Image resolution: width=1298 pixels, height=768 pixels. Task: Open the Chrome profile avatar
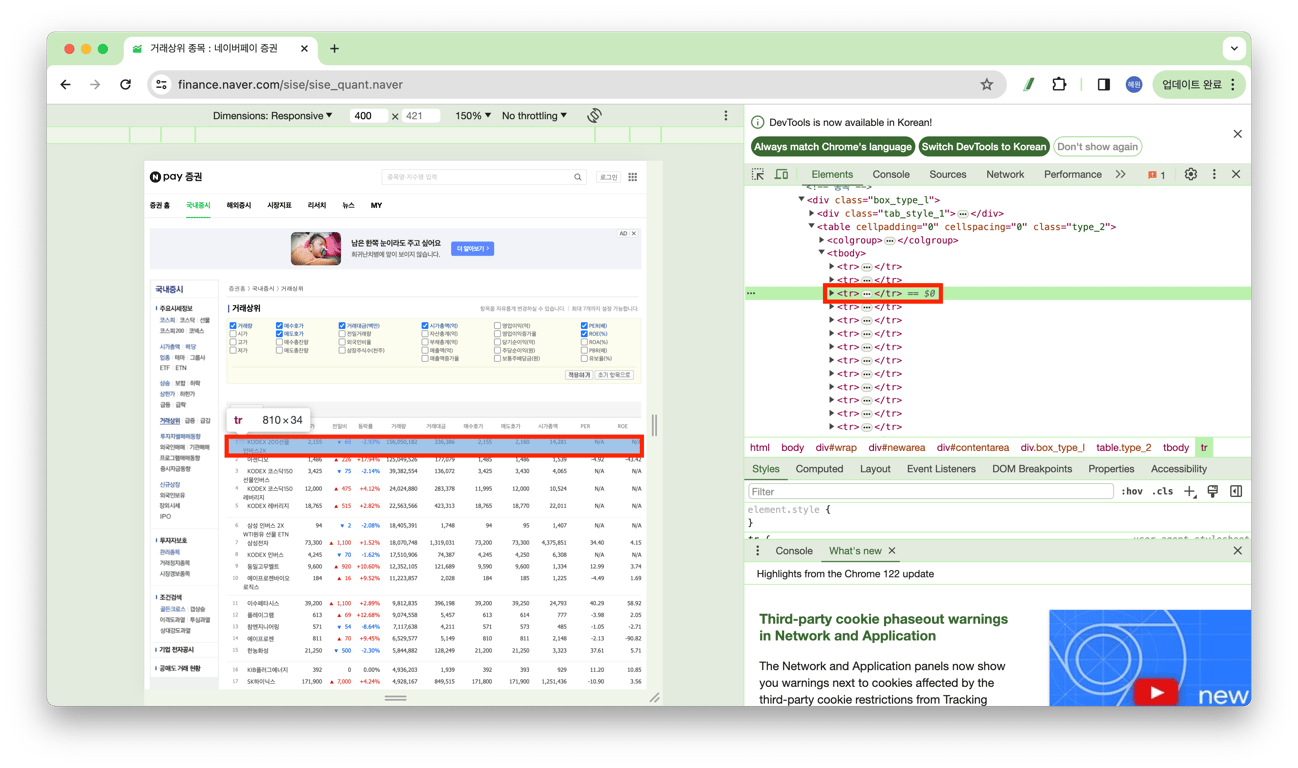click(x=1134, y=85)
